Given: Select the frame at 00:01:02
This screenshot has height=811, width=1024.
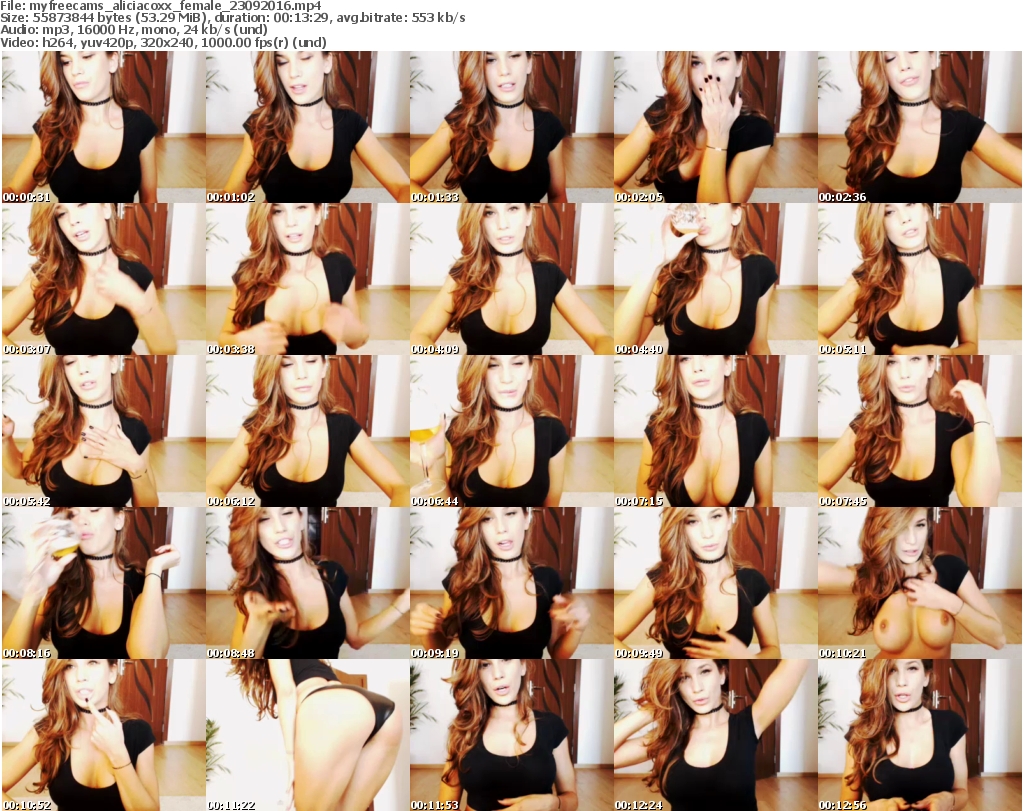Looking at the screenshot, I should pos(307,127).
